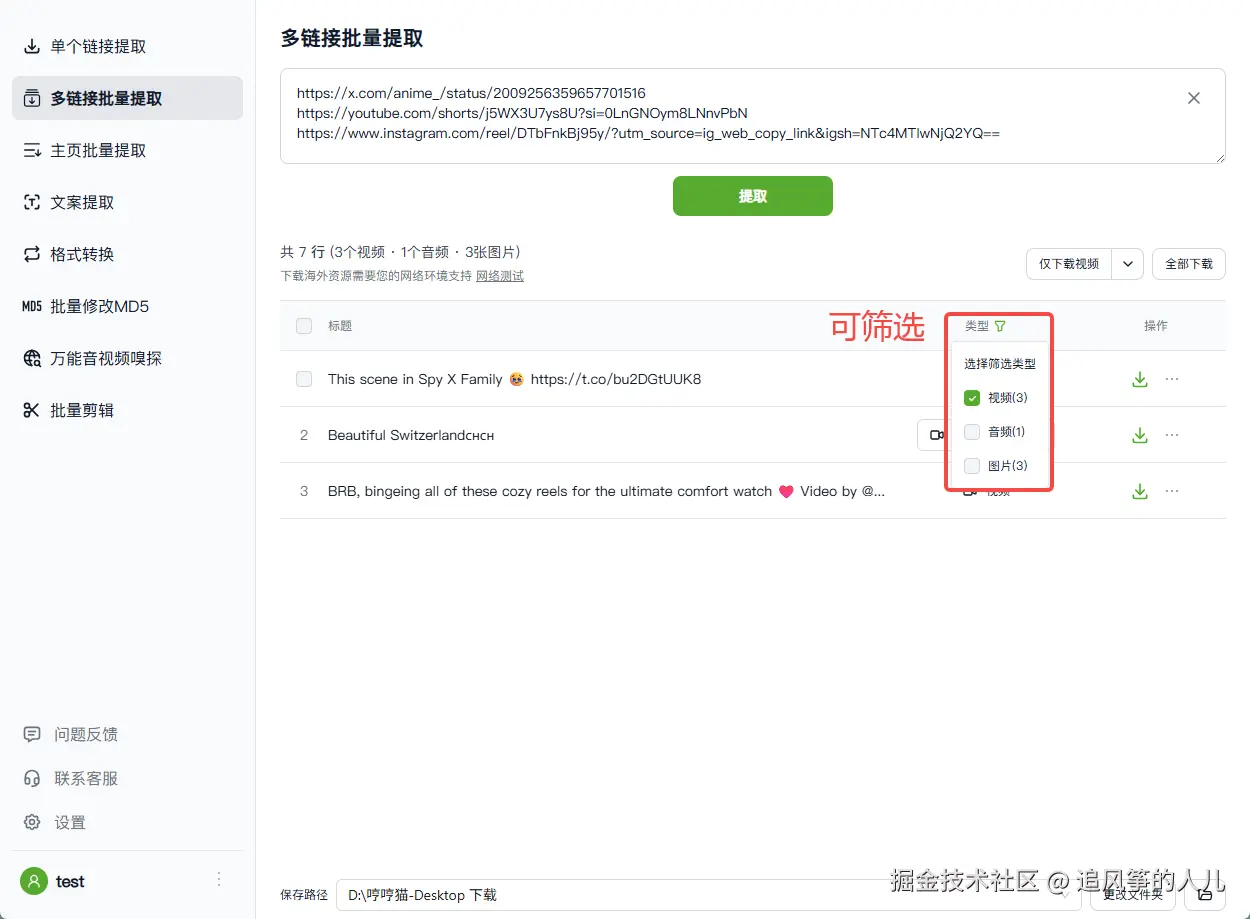Check the Spy X Family row checkbox
This screenshot has height=919, width=1250.
(x=304, y=379)
